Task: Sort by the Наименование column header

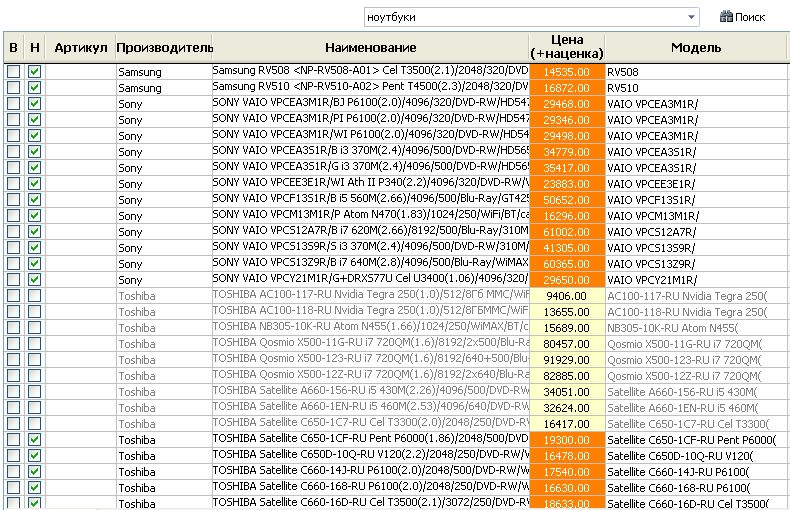Action: coord(370,48)
